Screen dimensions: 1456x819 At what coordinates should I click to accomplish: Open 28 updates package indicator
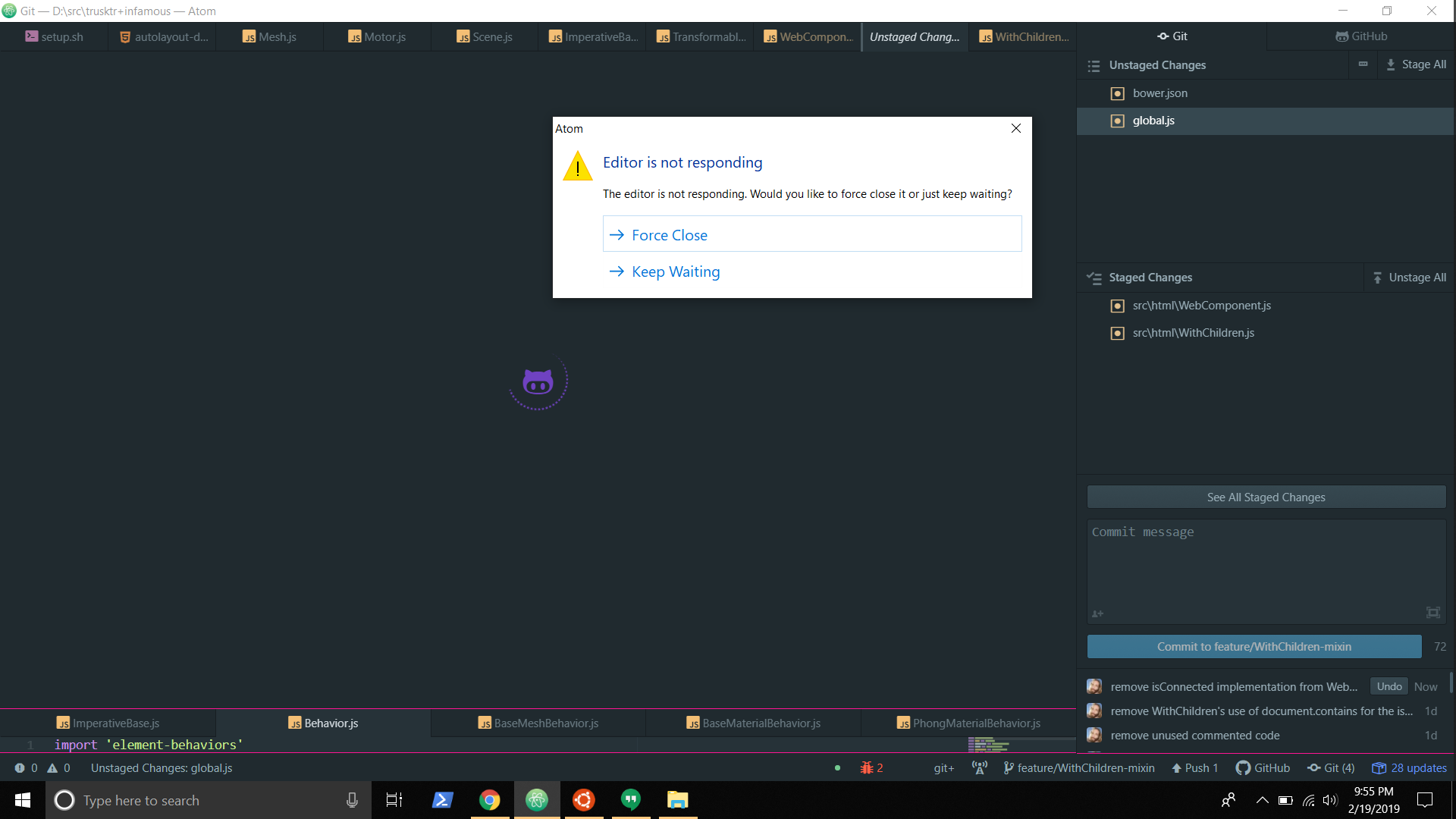1410,768
